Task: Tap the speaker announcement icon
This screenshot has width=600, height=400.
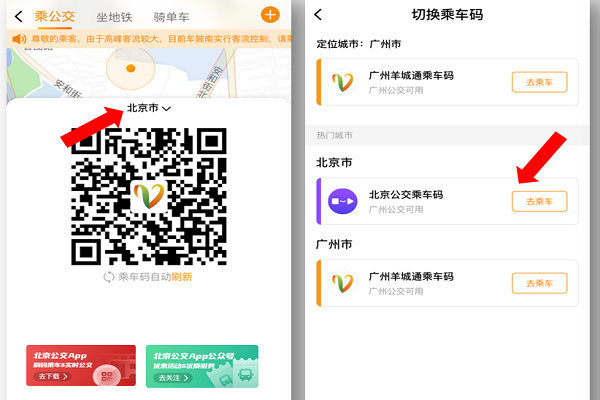Action: tap(19, 39)
